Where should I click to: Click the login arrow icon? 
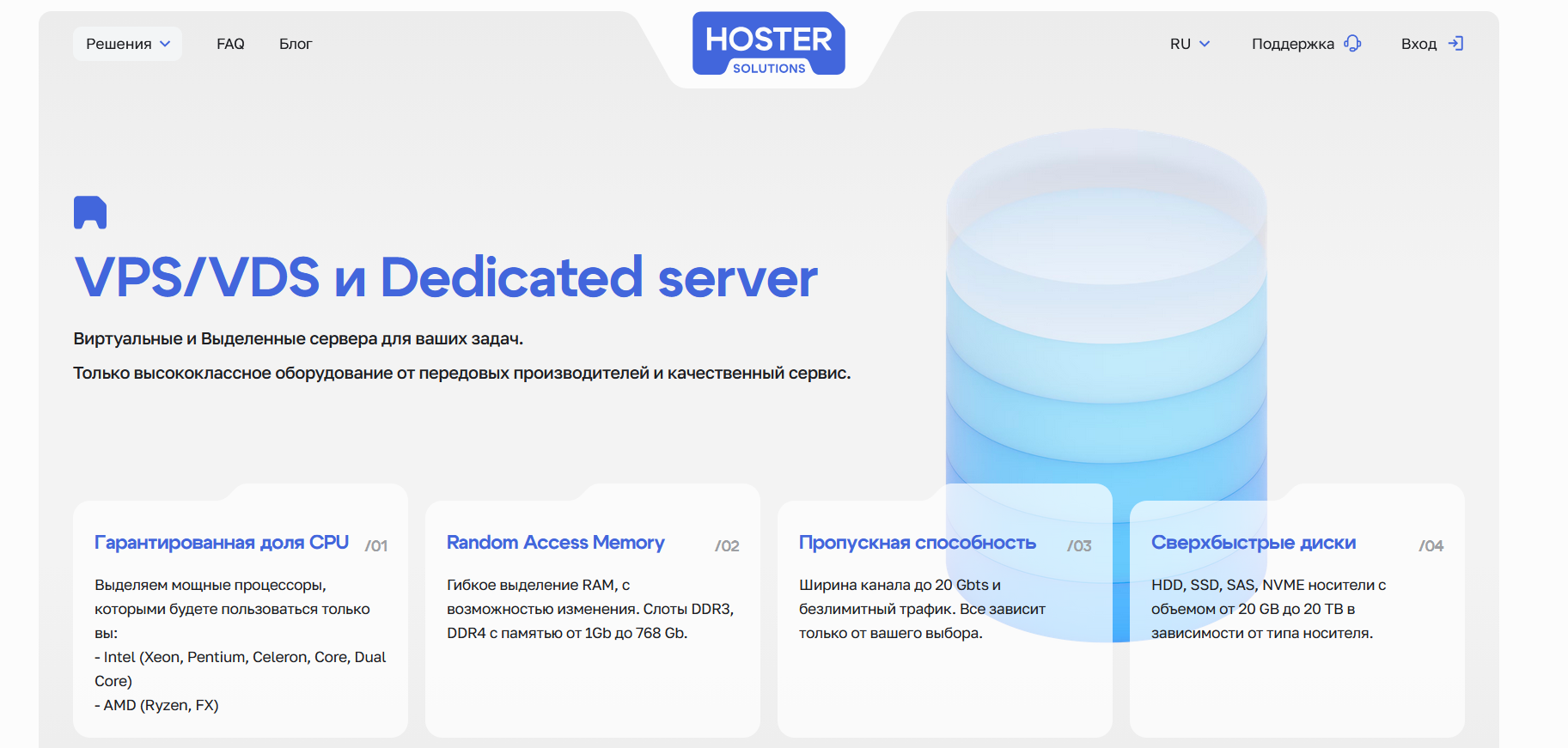[x=1455, y=44]
